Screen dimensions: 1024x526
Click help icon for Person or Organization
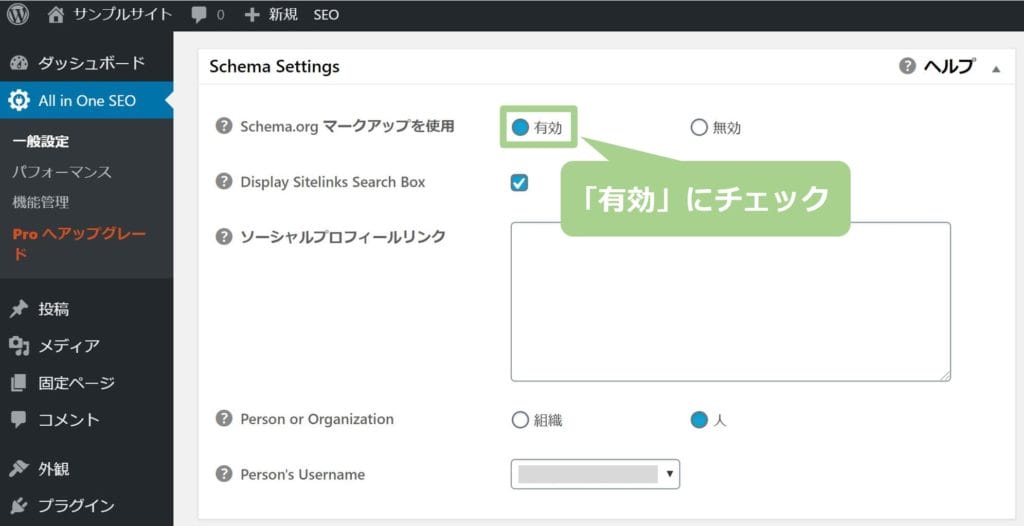[x=224, y=419]
